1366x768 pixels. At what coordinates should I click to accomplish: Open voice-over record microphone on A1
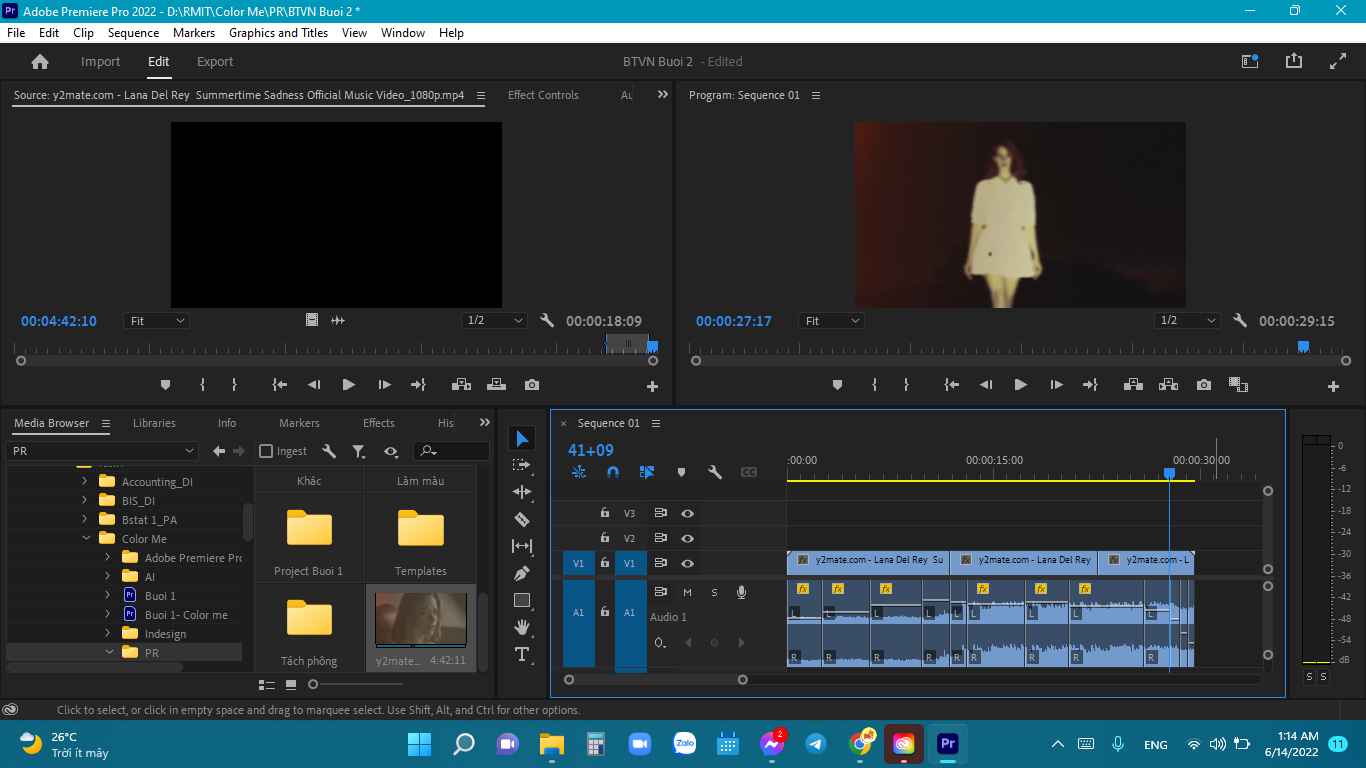coord(741,592)
